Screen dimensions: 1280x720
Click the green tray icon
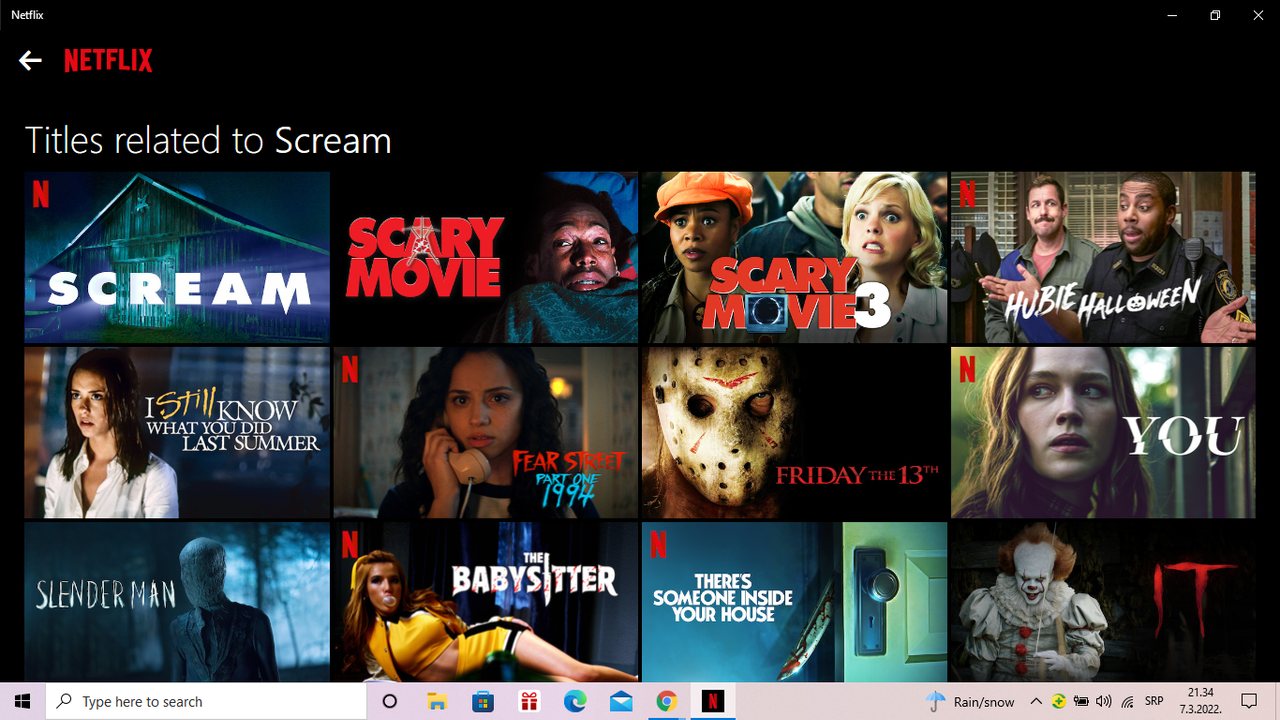tap(1058, 702)
